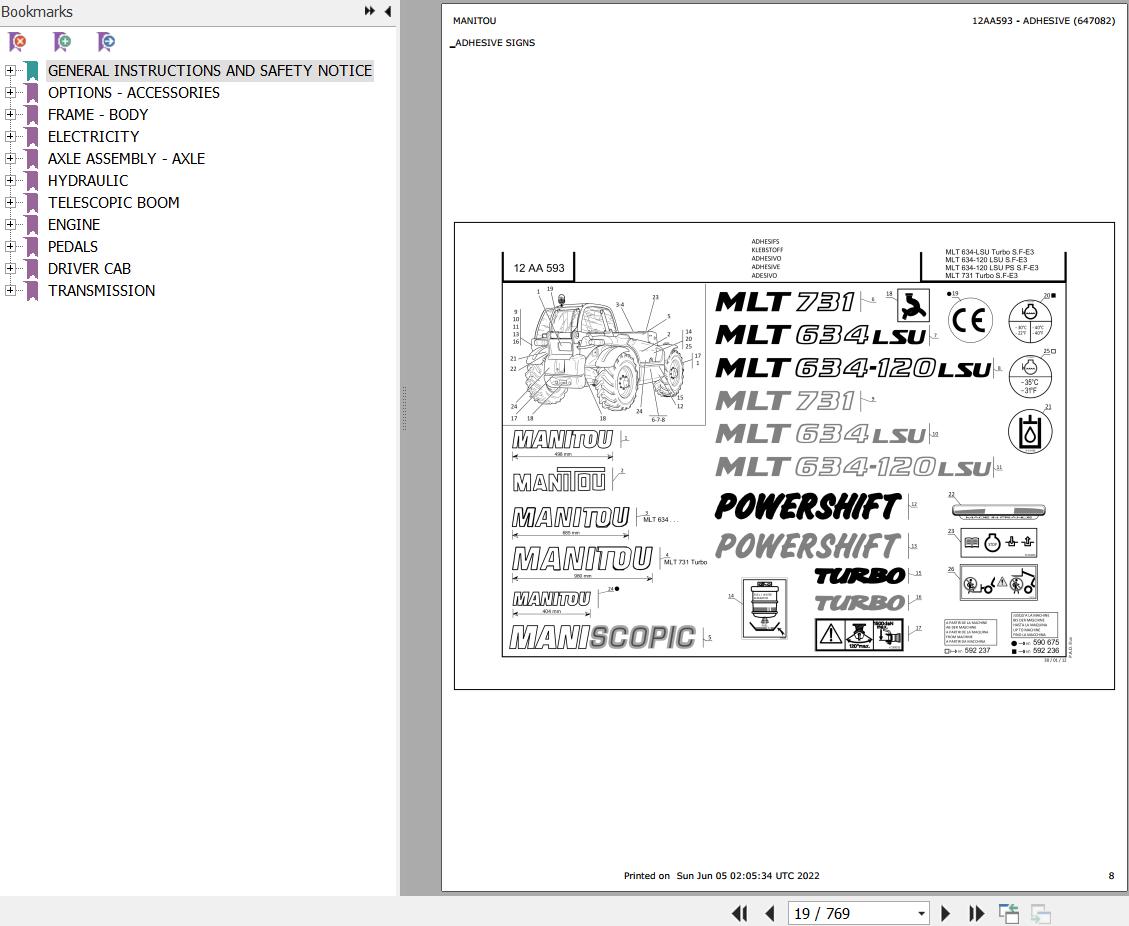Collapse the Bookmarks panel with left arrow

point(387,11)
